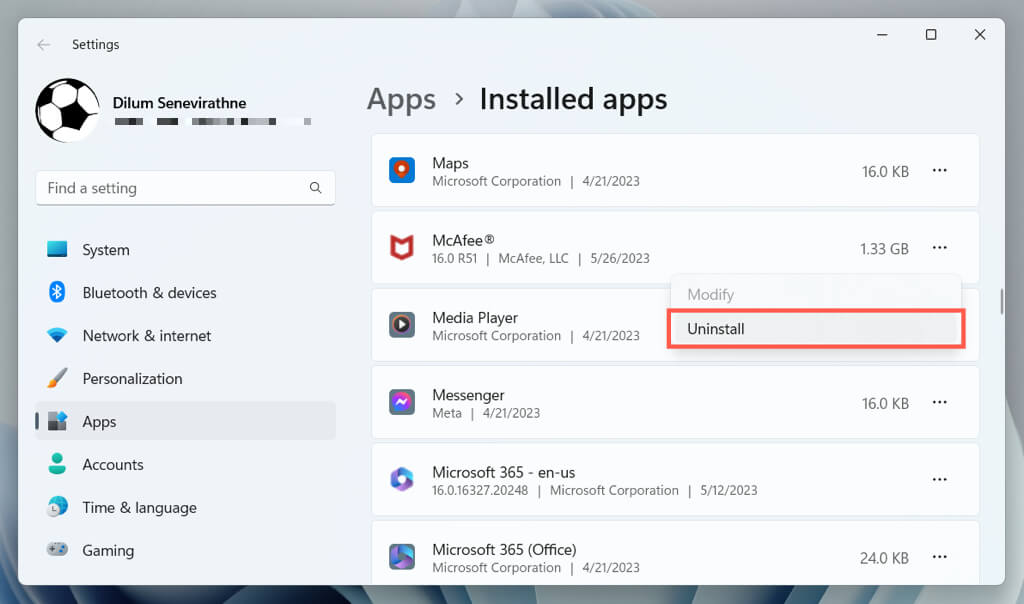Minimize the Settings window

(x=882, y=35)
